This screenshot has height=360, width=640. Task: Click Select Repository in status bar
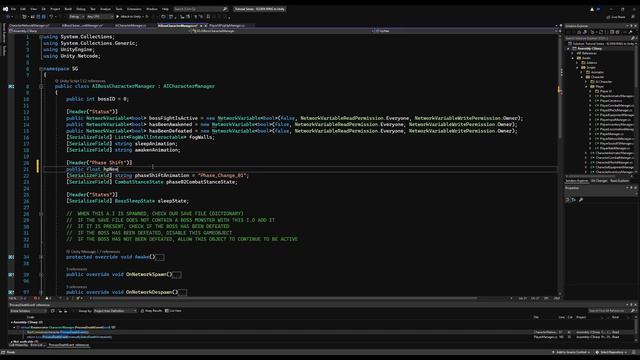tap(611, 352)
